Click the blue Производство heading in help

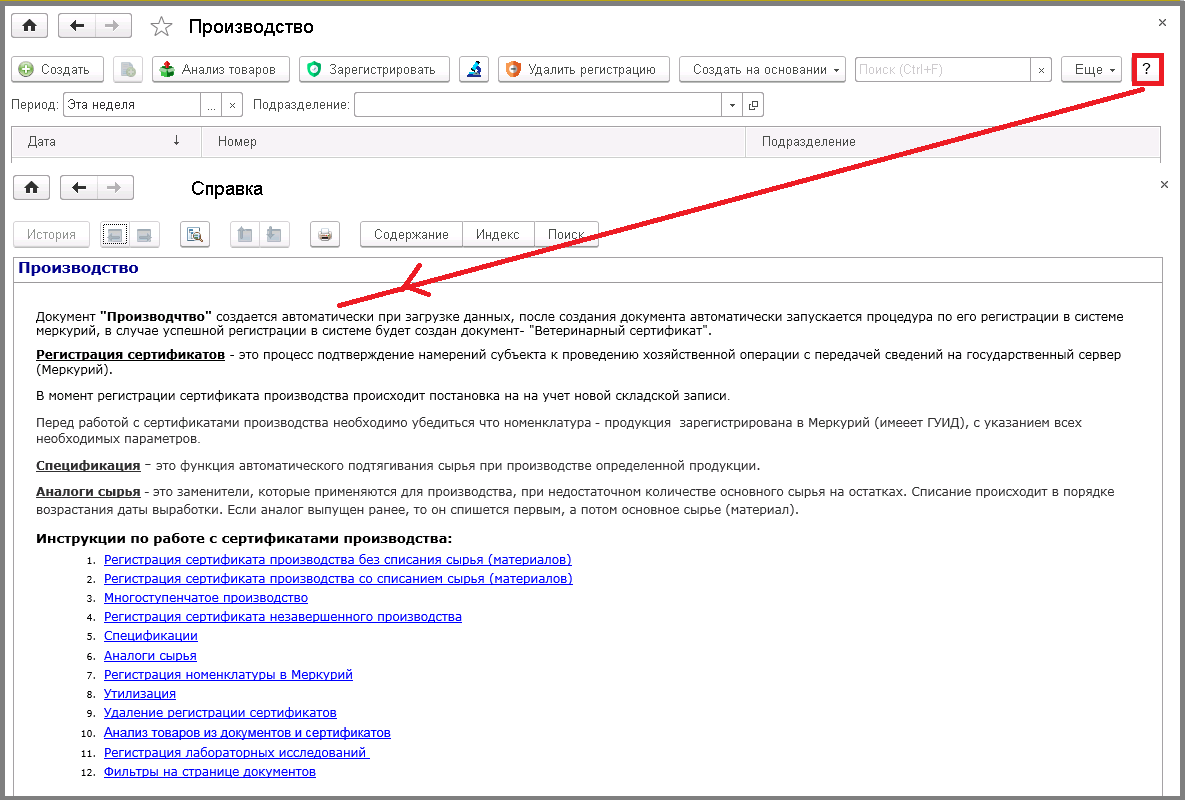point(79,268)
